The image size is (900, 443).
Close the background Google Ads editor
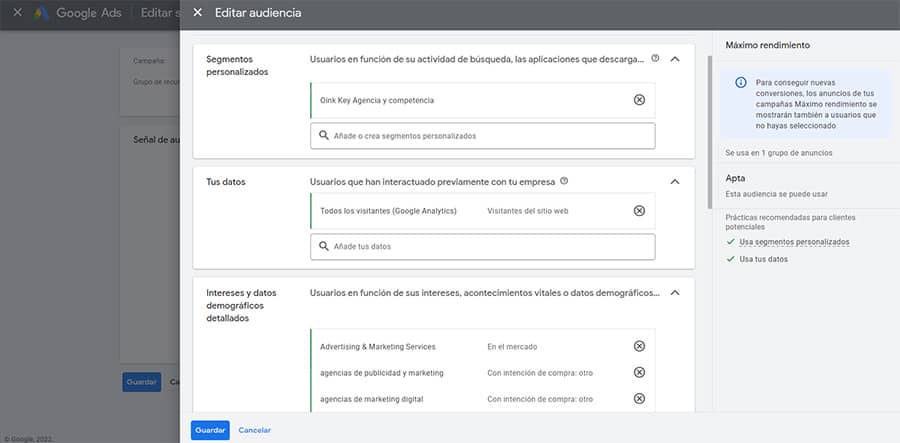(17, 13)
